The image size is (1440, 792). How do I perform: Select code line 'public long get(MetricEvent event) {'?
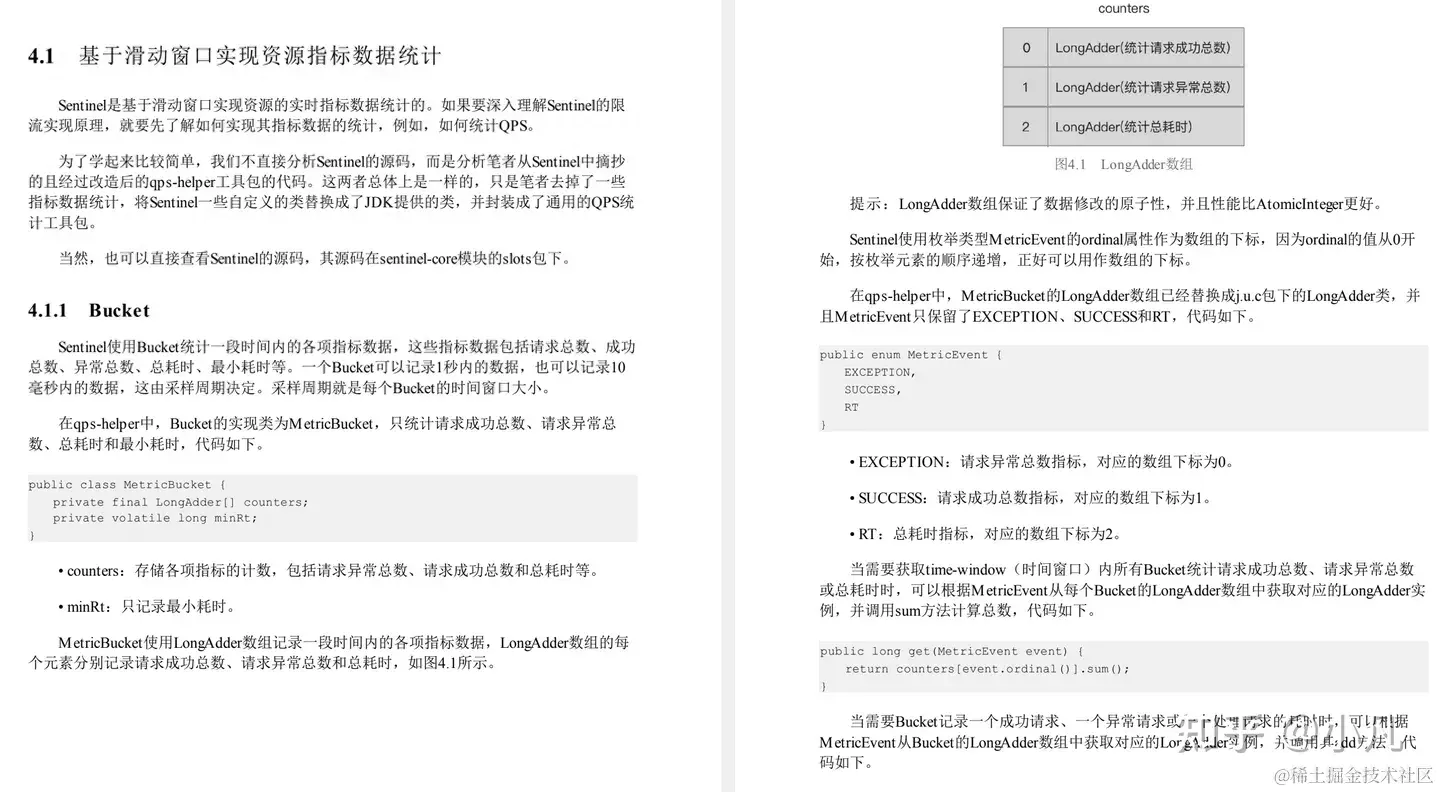coord(951,652)
